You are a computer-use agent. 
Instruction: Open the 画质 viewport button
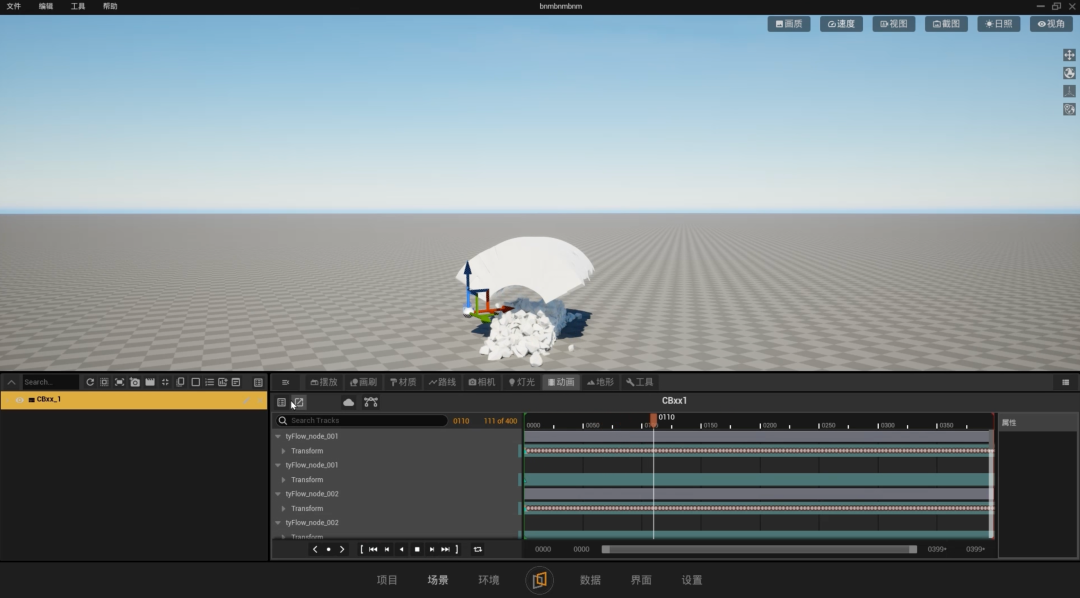tap(789, 23)
